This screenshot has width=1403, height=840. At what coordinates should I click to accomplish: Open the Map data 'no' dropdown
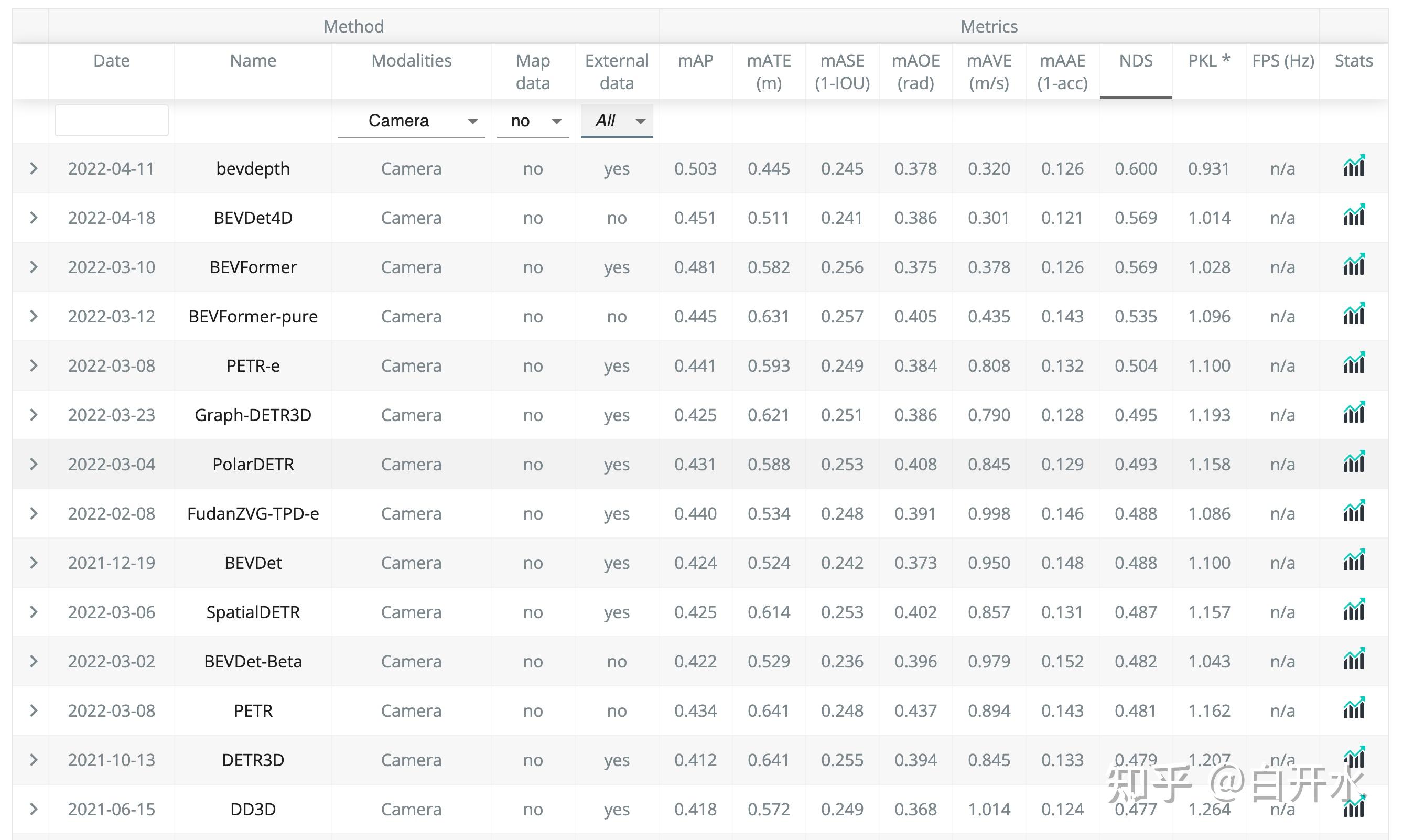coord(533,121)
